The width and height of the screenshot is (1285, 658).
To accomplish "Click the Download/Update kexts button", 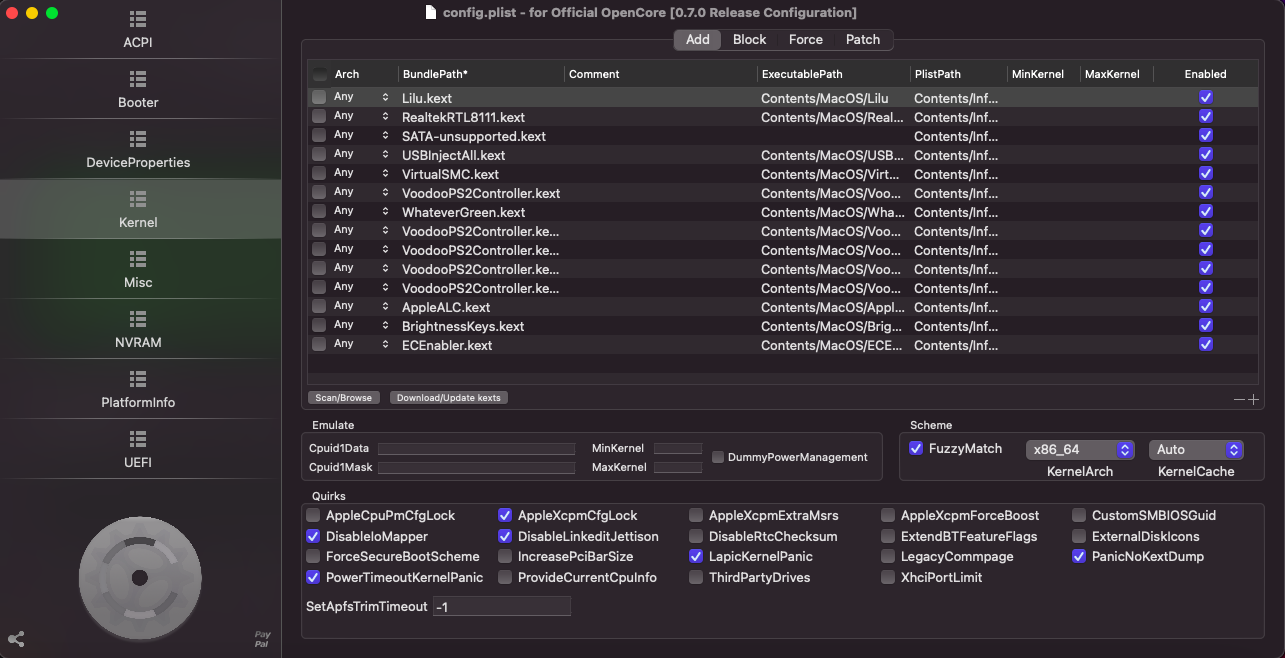I will pyautogui.click(x=448, y=398).
